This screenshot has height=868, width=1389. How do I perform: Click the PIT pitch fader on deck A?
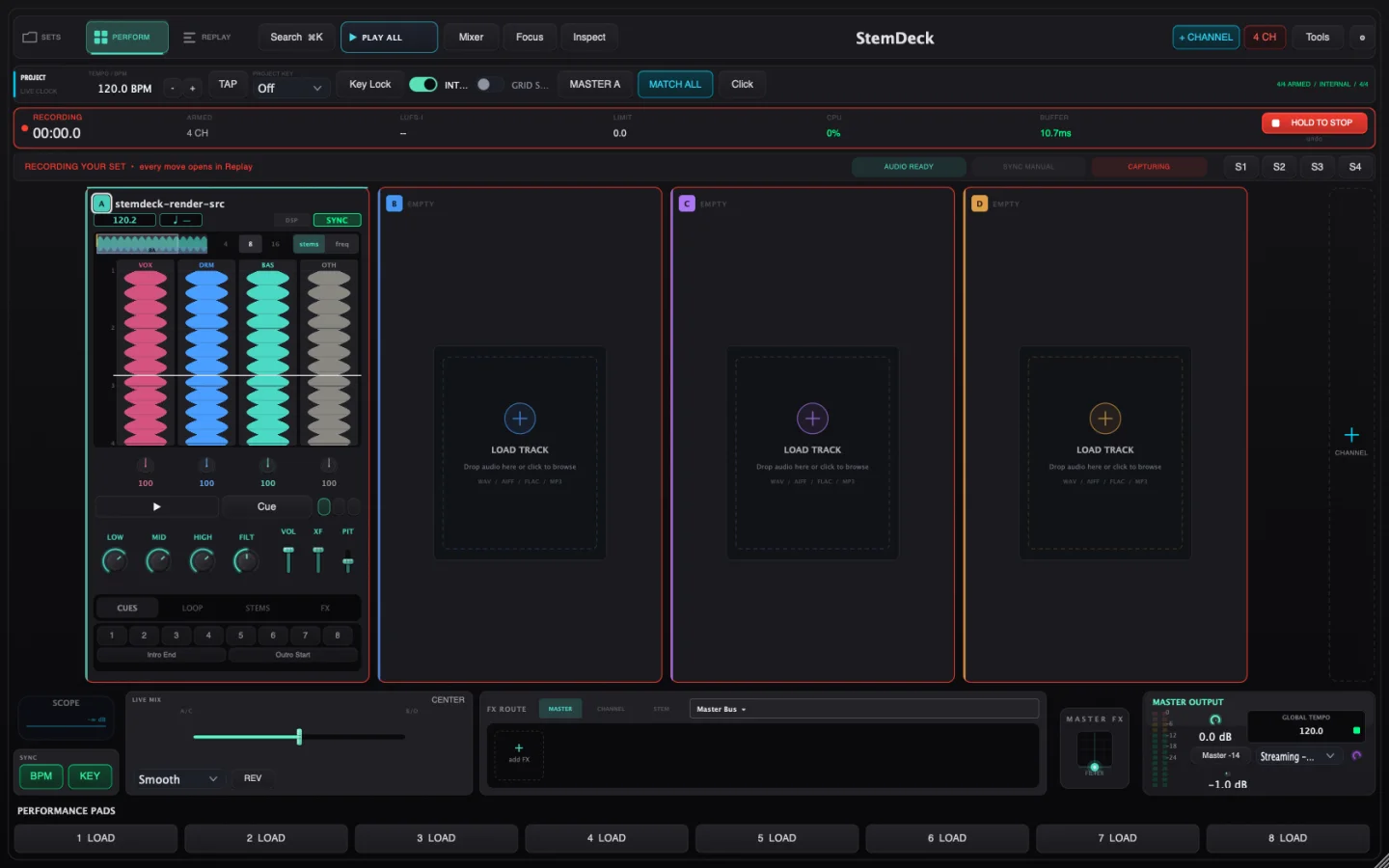[x=347, y=560]
